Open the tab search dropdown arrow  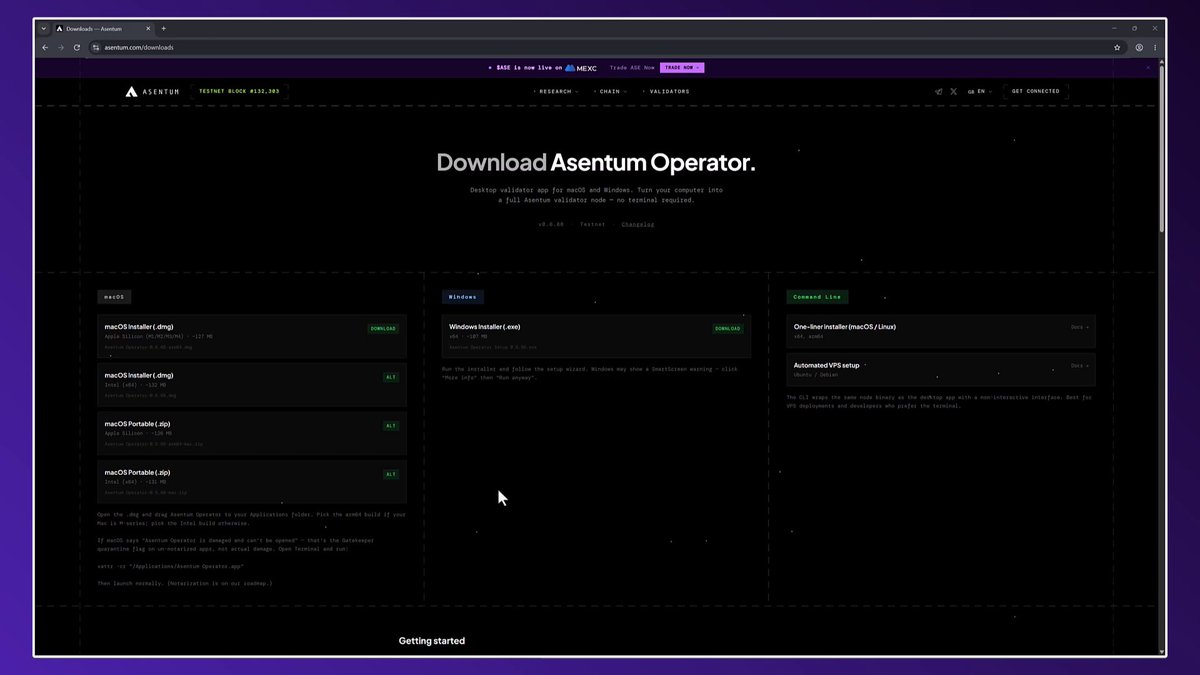coord(44,28)
